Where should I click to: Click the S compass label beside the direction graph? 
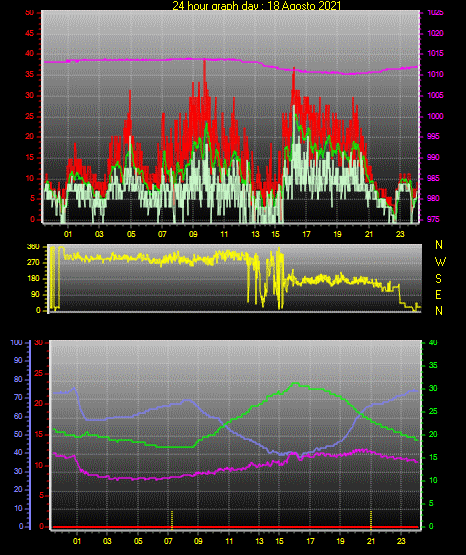click(438, 279)
